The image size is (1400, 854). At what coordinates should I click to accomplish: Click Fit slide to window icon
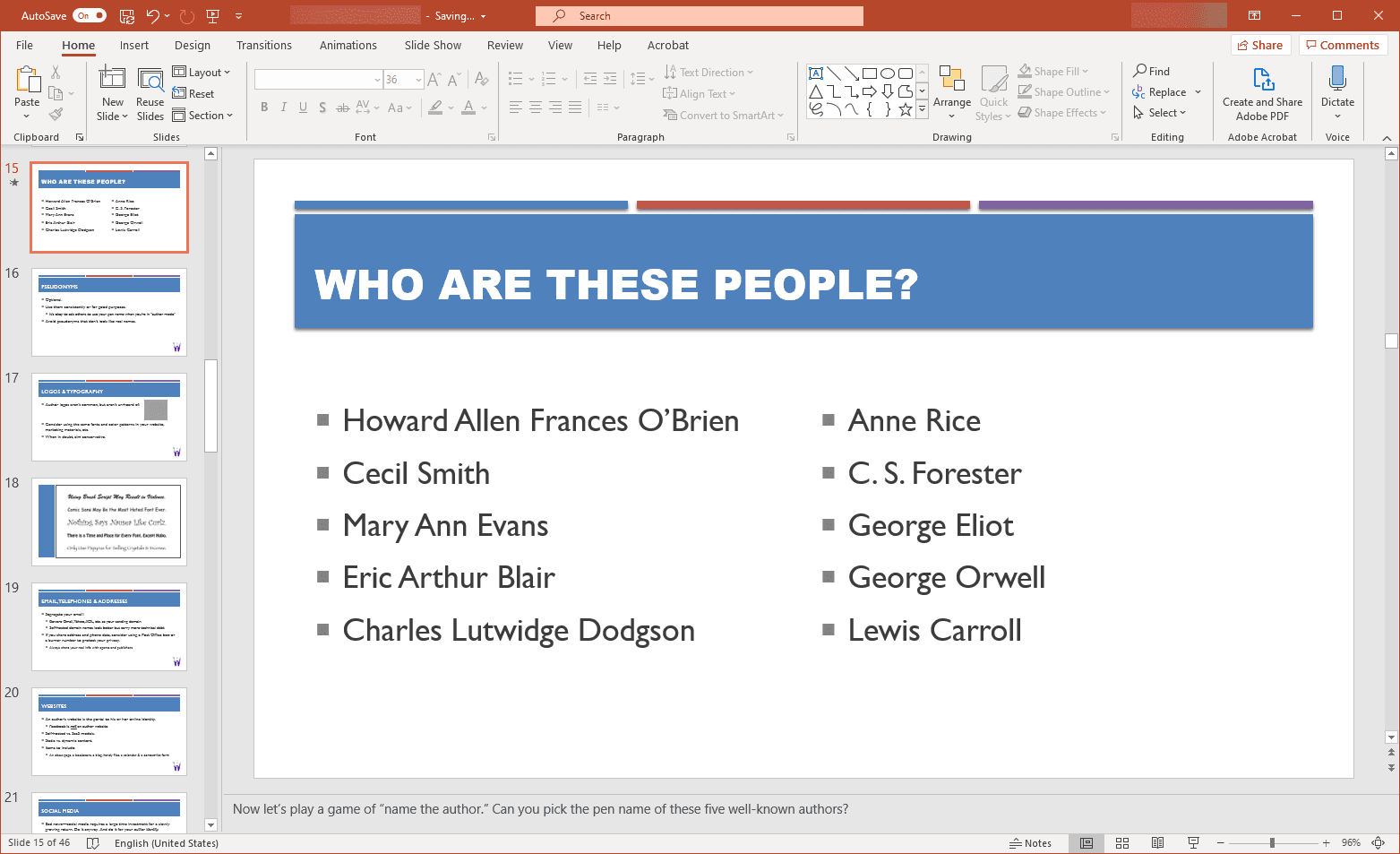click(1379, 843)
